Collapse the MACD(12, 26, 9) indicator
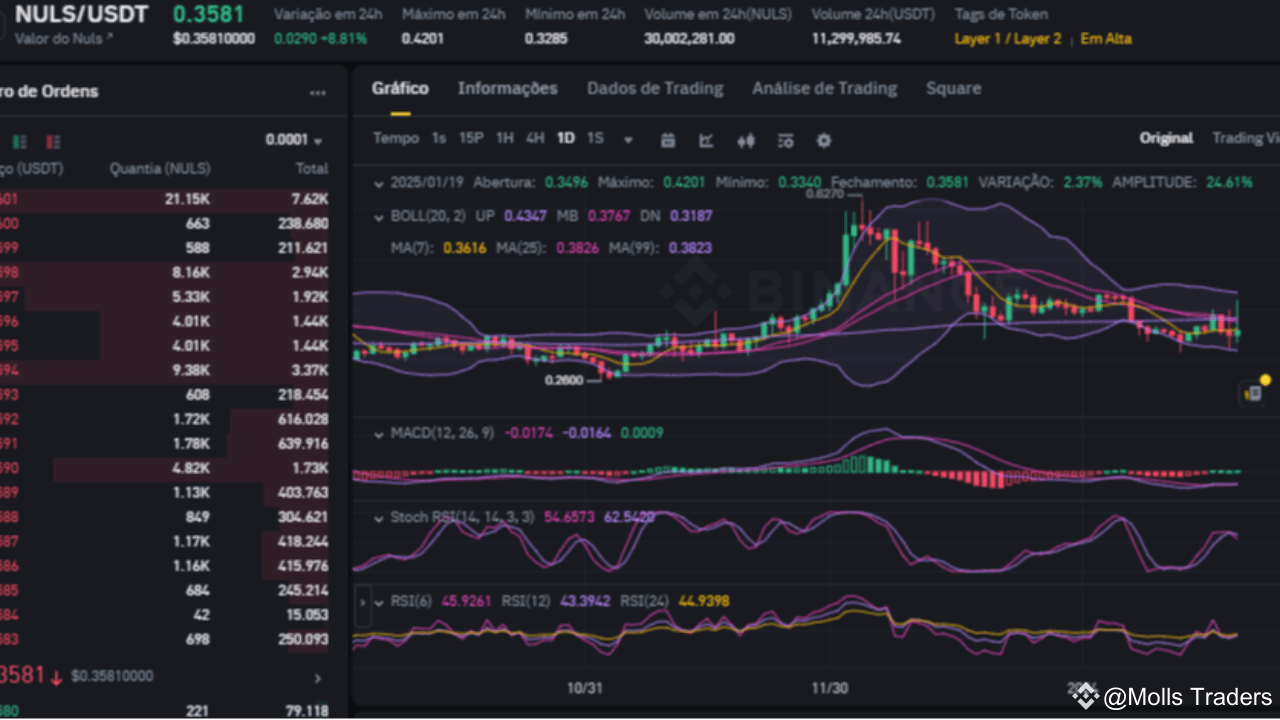The image size is (1280, 720). 379,434
